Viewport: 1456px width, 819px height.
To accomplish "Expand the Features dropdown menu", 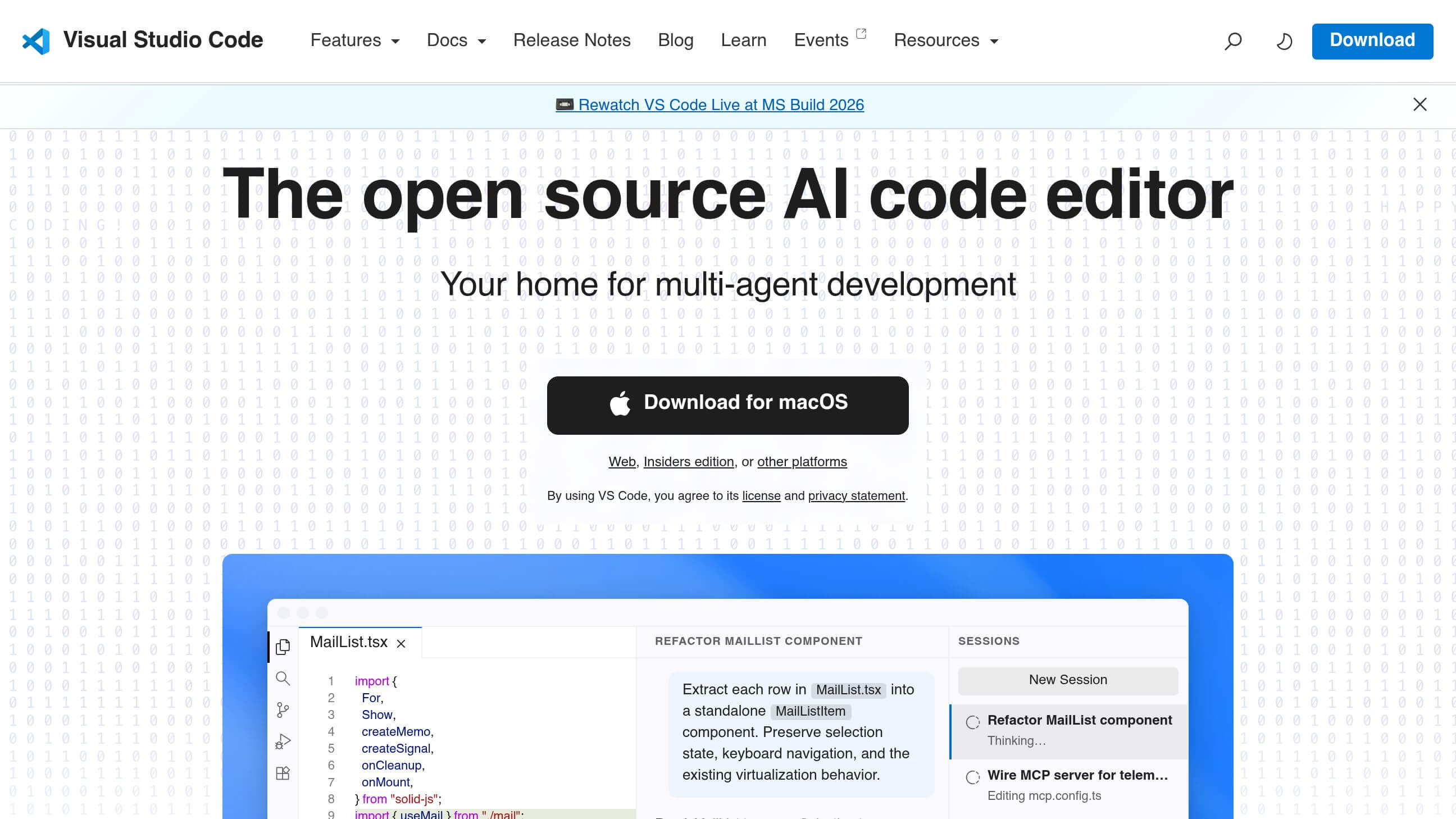I will point(355,40).
